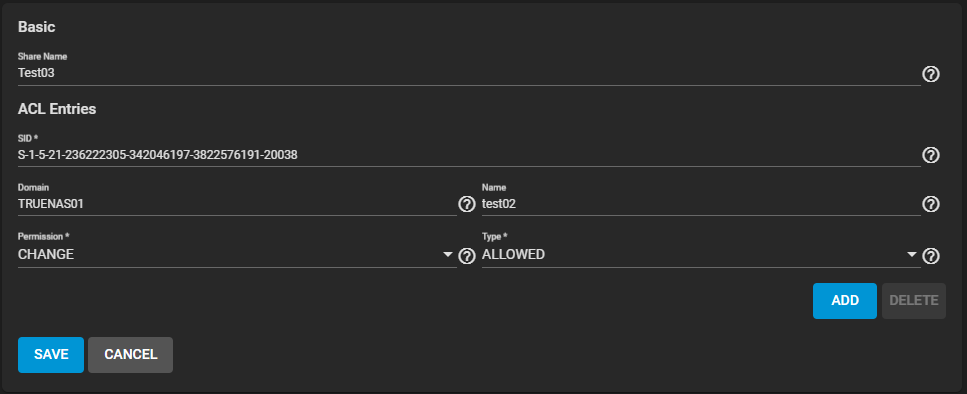
Task: Open help icon beside Name field
Action: click(931, 204)
